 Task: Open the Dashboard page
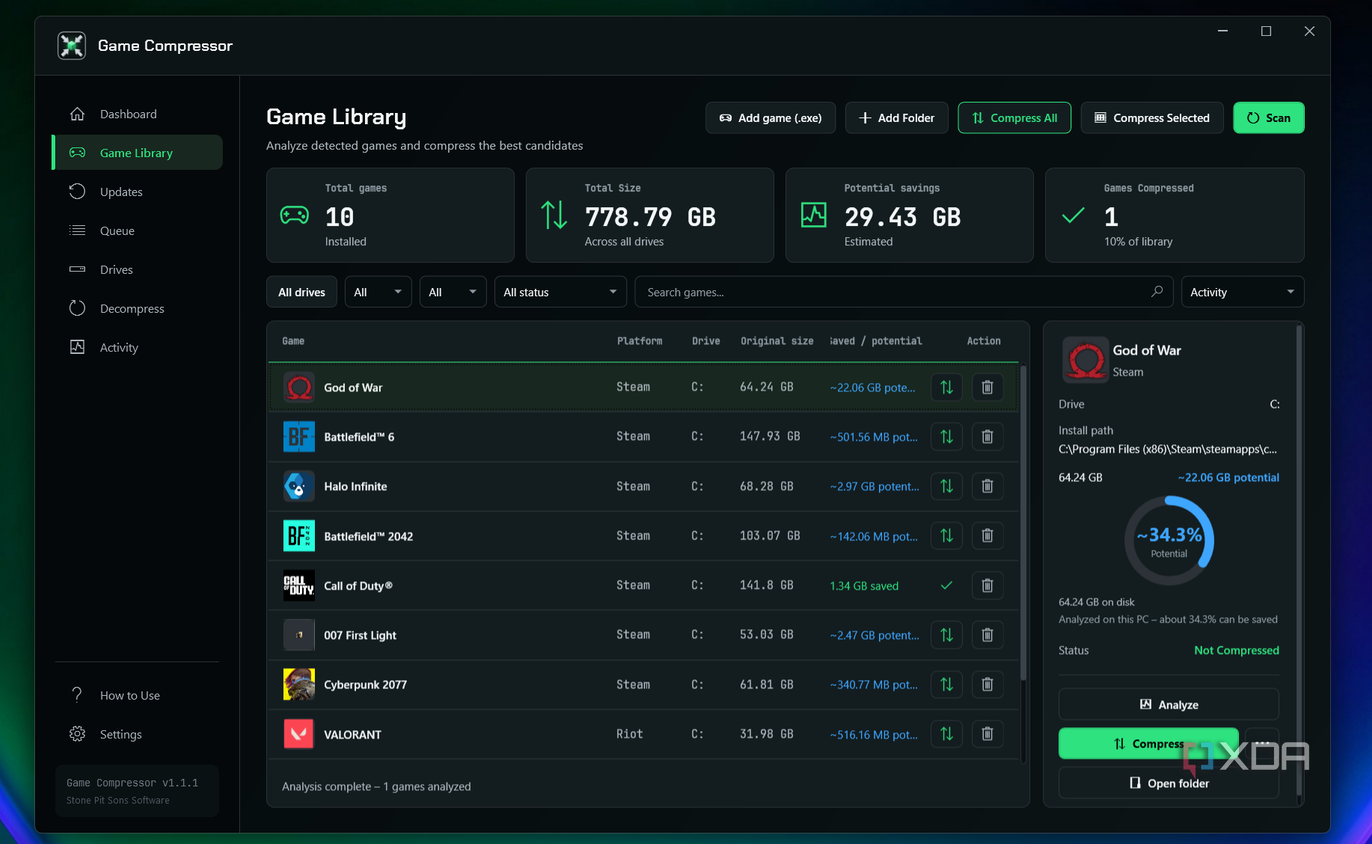[x=137, y=114]
